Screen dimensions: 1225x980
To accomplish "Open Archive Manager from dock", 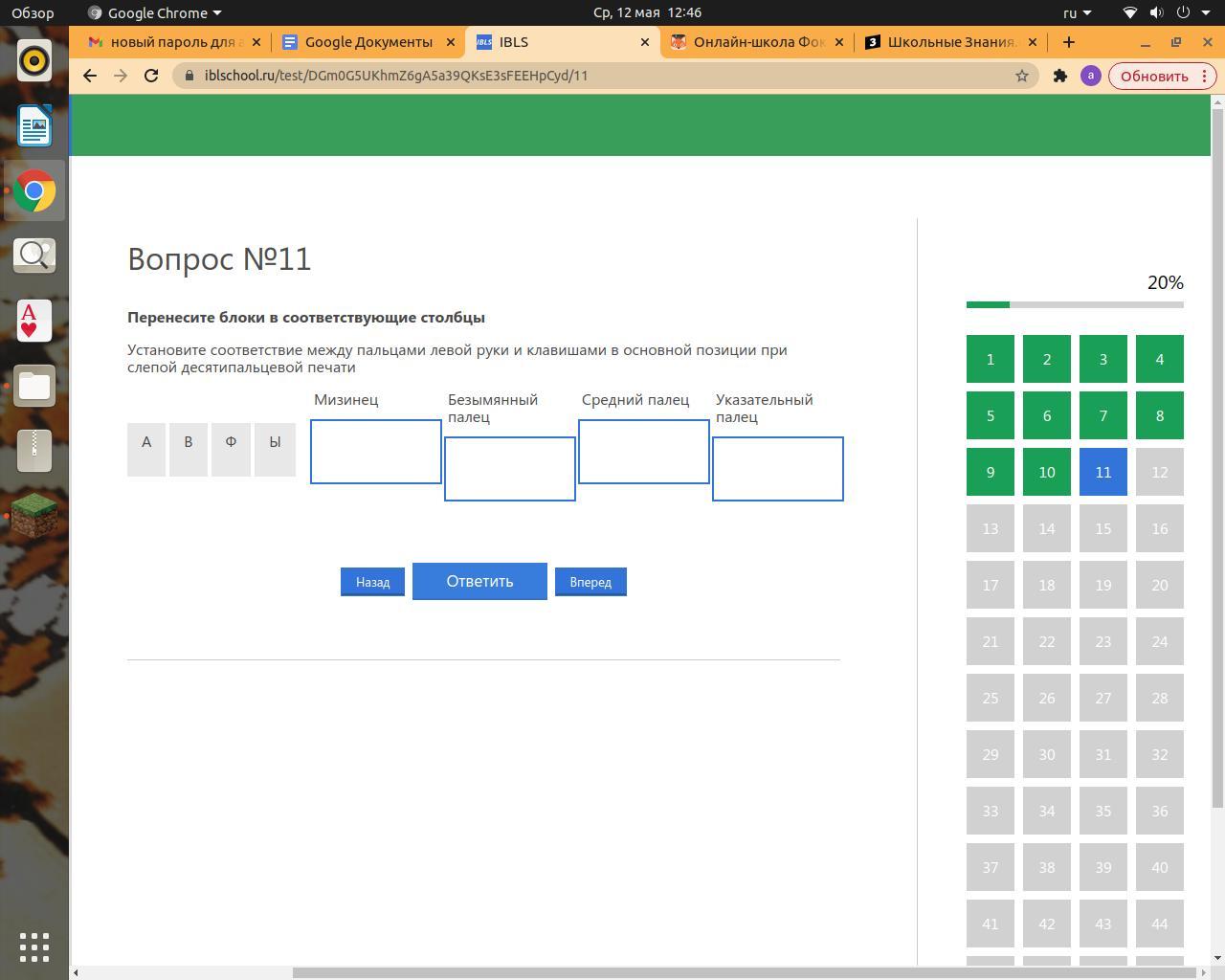I will pyautogui.click(x=34, y=451).
